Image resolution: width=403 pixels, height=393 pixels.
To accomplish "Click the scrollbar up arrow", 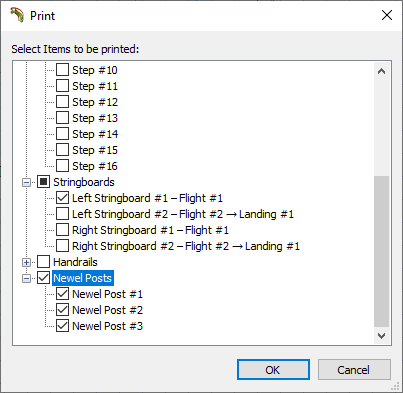I will [x=381, y=71].
